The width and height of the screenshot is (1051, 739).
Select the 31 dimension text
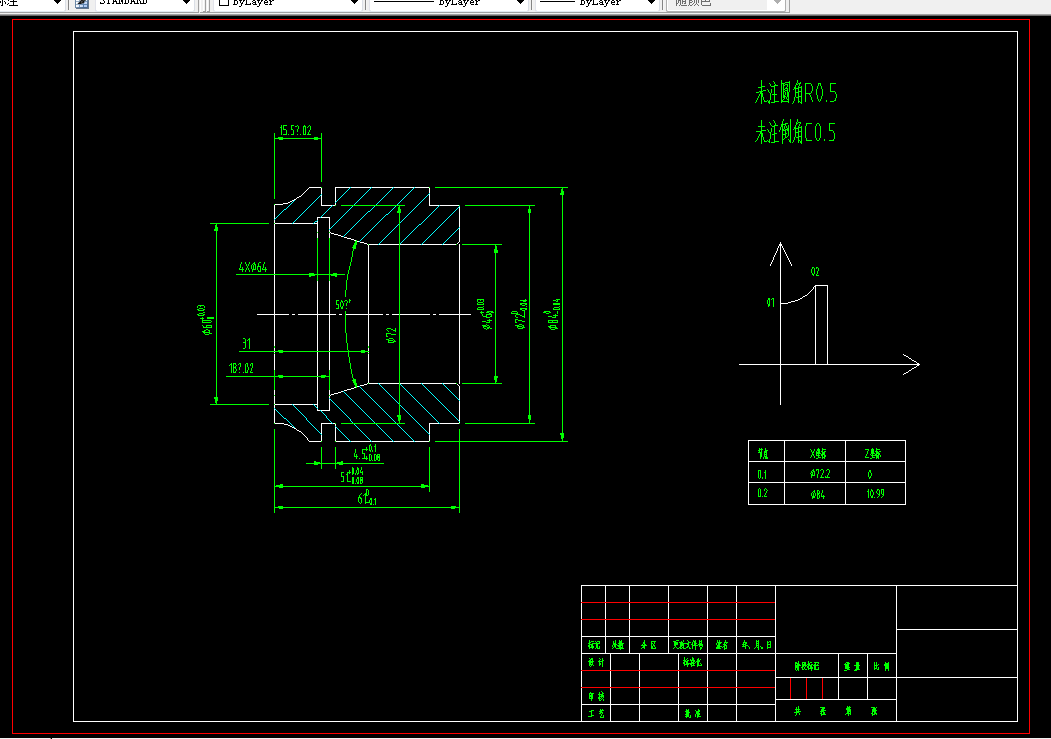(x=247, y=344)
